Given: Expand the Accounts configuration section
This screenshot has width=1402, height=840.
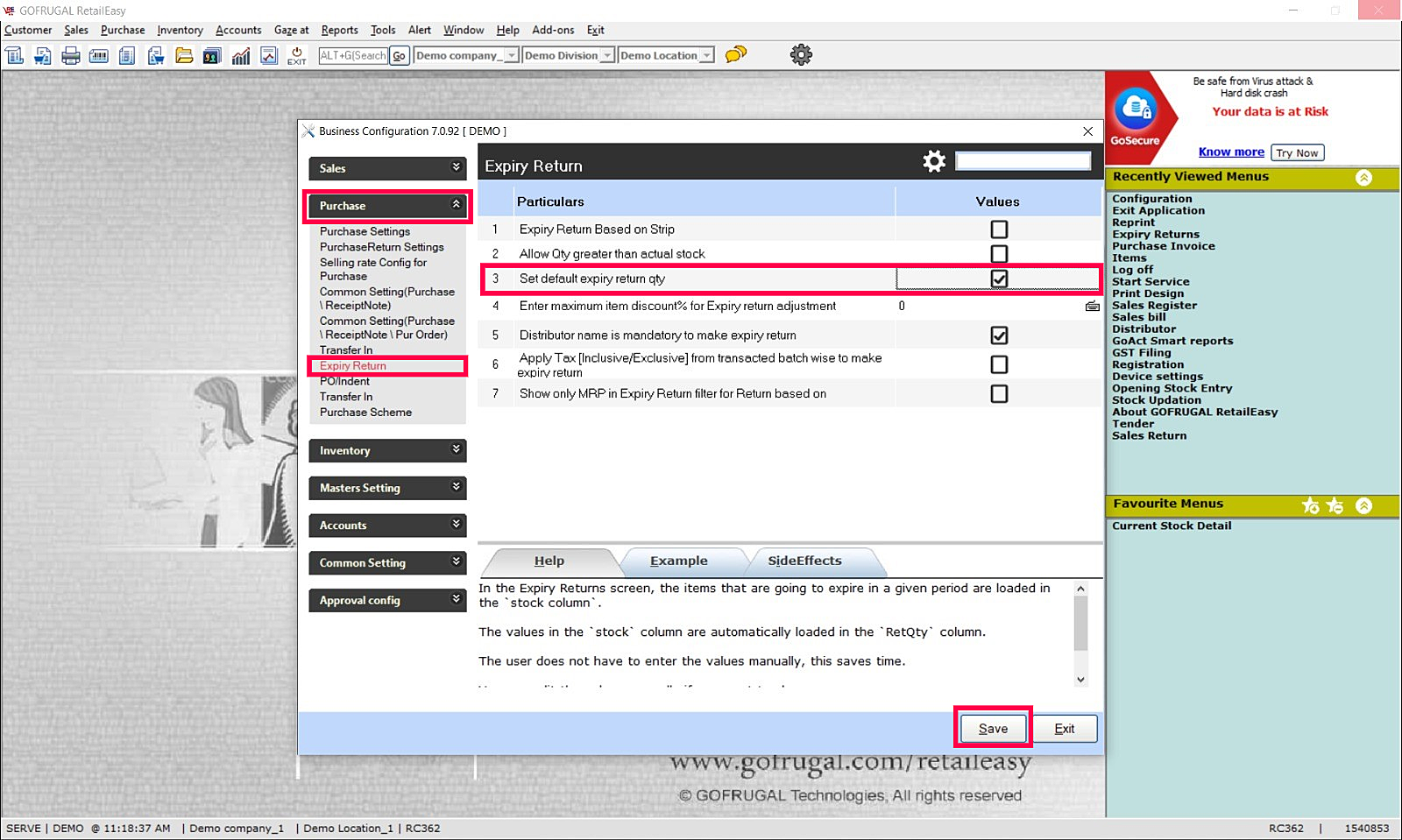Looking at the screenshot, I should click(387, 526).
